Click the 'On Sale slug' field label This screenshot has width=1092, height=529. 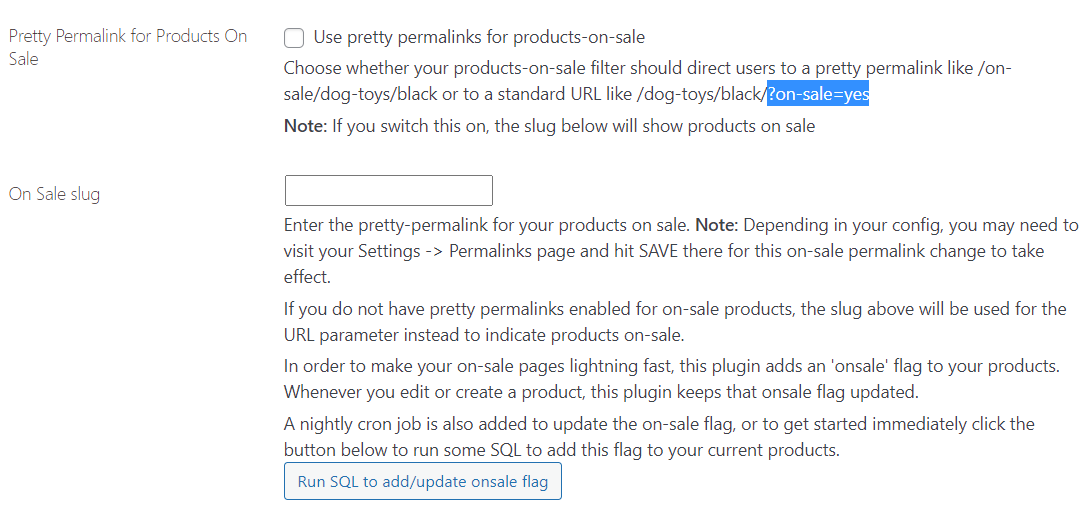(54, 194)
